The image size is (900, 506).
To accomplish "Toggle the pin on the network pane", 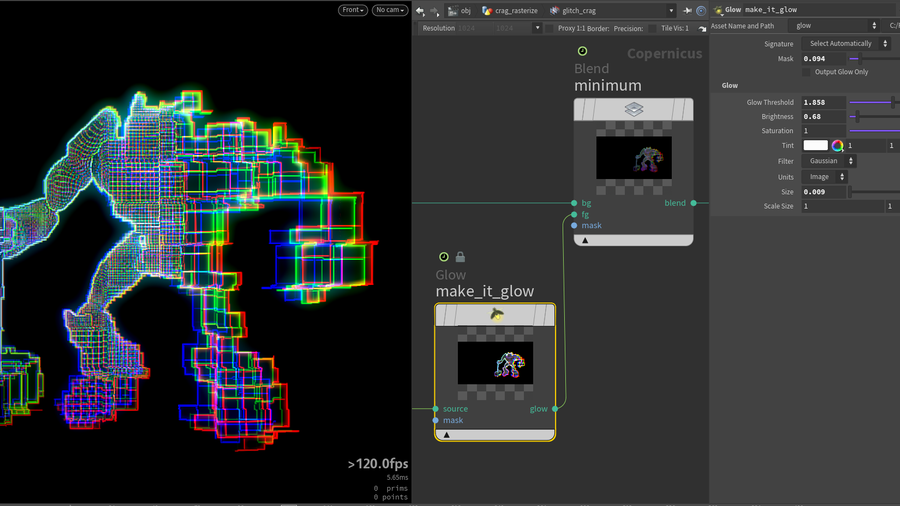I will point(687,10).
